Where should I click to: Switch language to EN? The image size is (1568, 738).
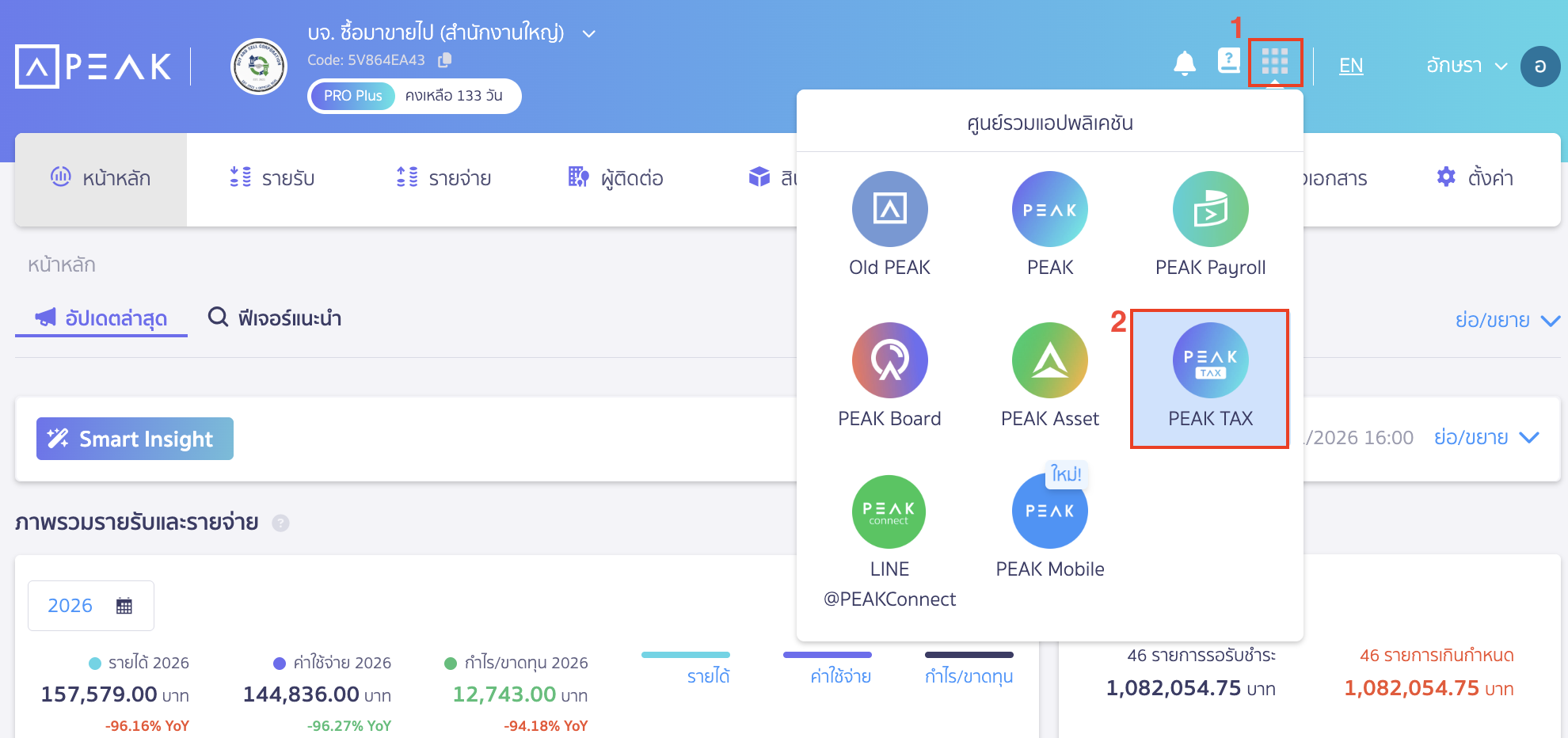(1351, 66)
